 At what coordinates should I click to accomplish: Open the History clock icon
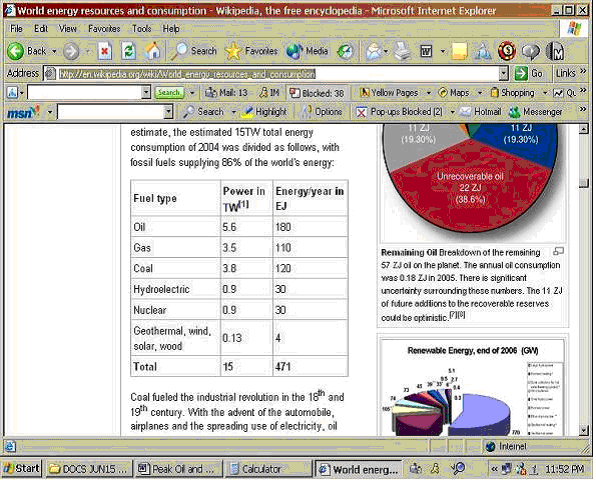(x=345, y=51)
